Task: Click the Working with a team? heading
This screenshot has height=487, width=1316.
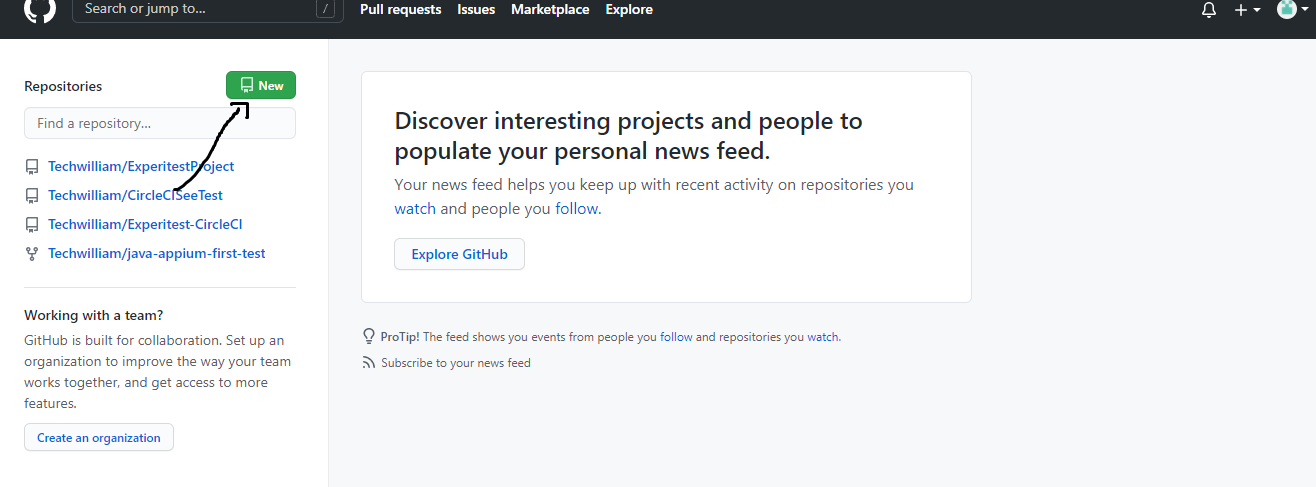Action: click(x=94, y=315)
